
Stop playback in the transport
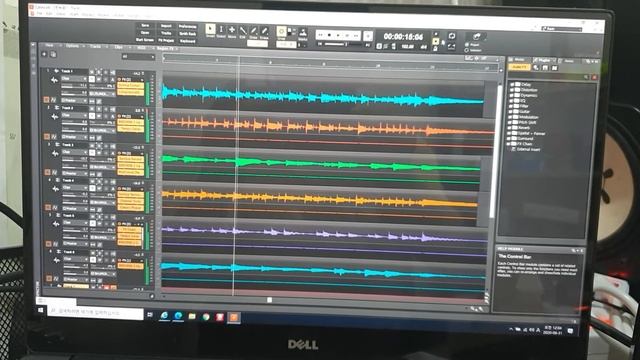[329, 35]
